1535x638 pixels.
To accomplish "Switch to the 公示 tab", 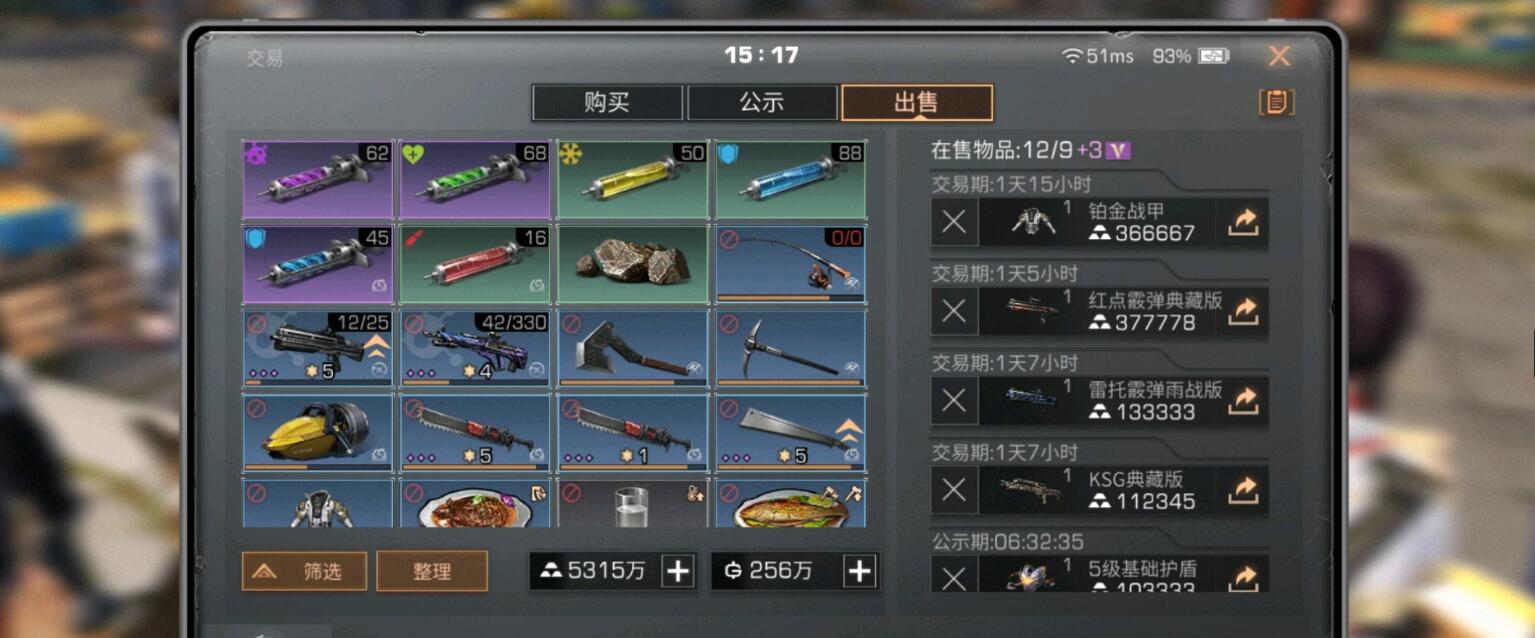I will [x=762, y=103].
